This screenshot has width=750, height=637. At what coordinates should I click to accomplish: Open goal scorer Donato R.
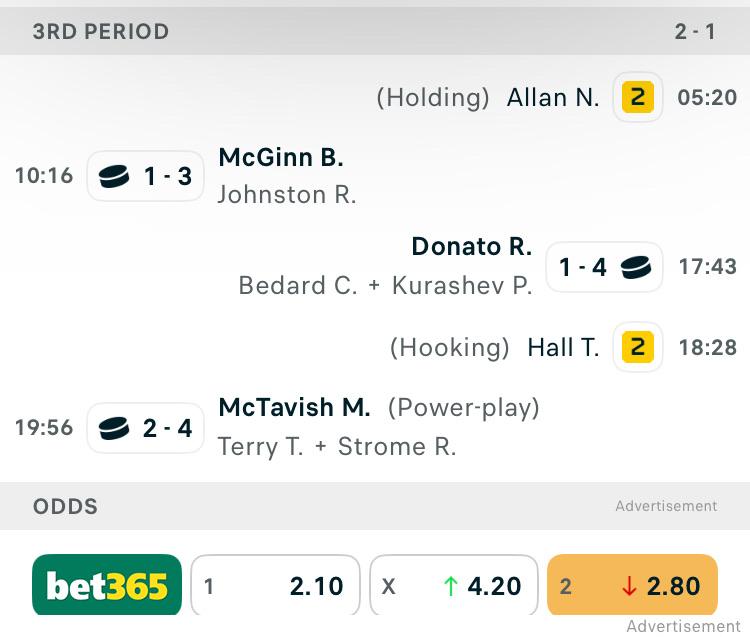(x=472, y=247)
